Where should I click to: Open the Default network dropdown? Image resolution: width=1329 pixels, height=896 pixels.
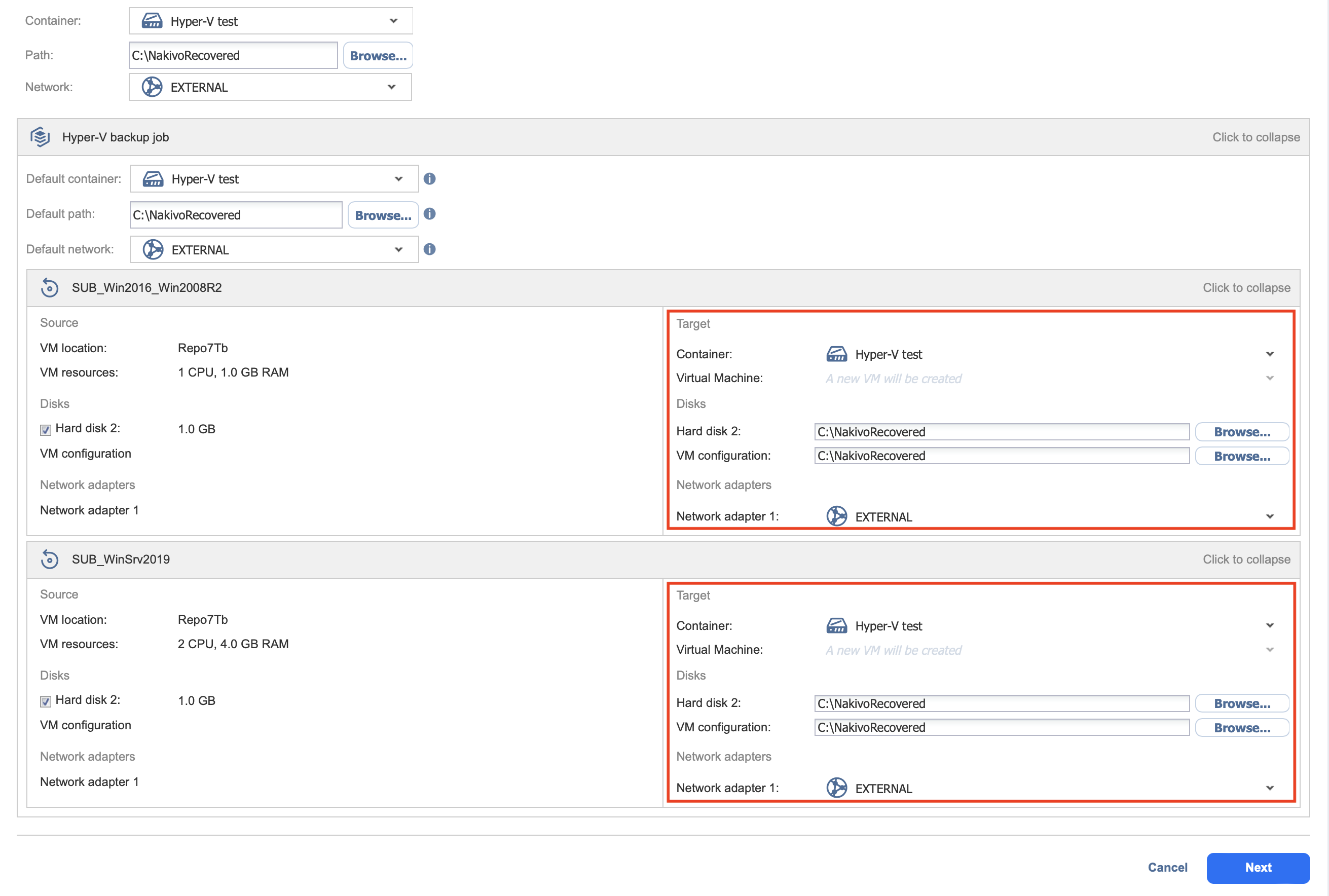pos(398,250)
